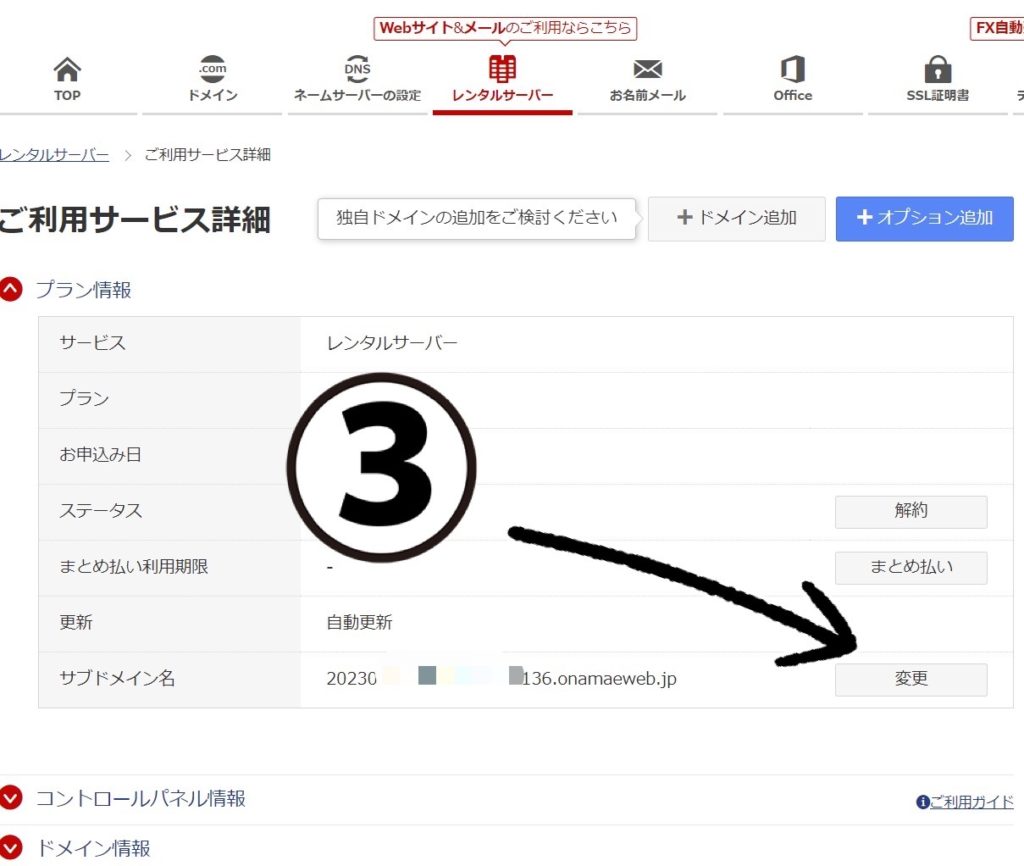Click the TOP home icon
Image resolution: width=1024 pixels, height=866 pixels.
pos(67,70)
